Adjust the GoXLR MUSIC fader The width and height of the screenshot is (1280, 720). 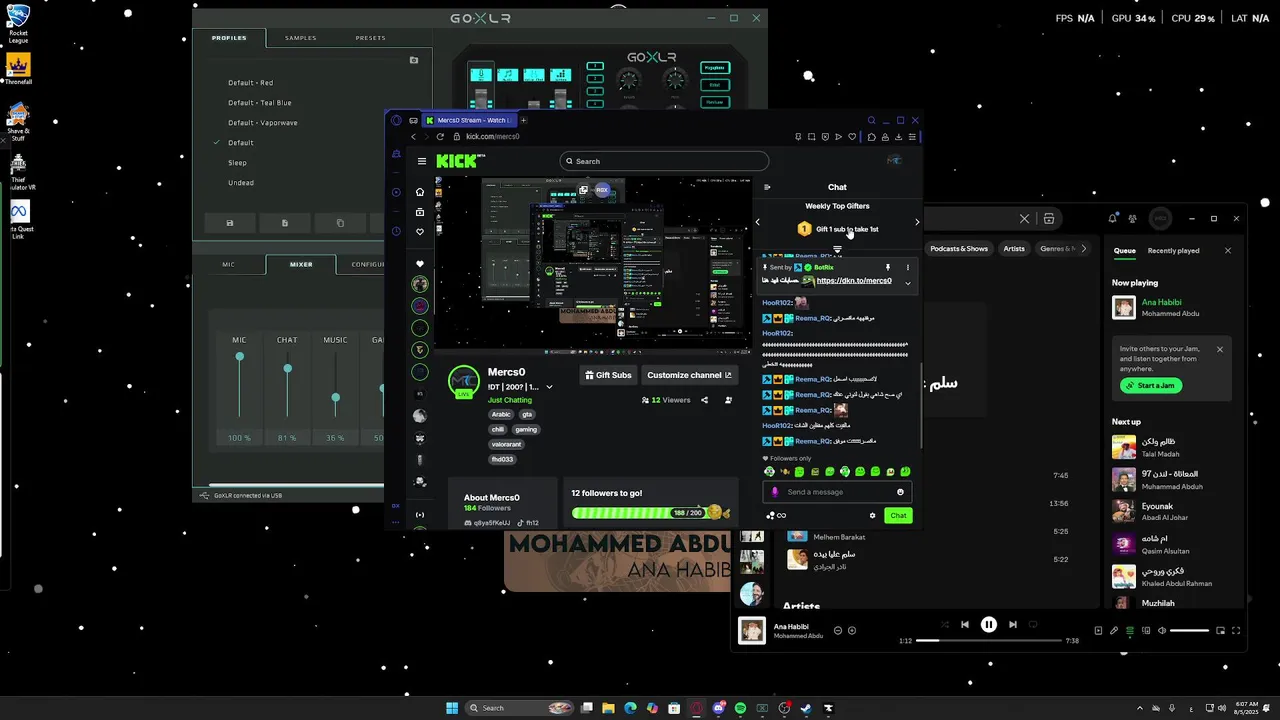[x=335, y=398]
